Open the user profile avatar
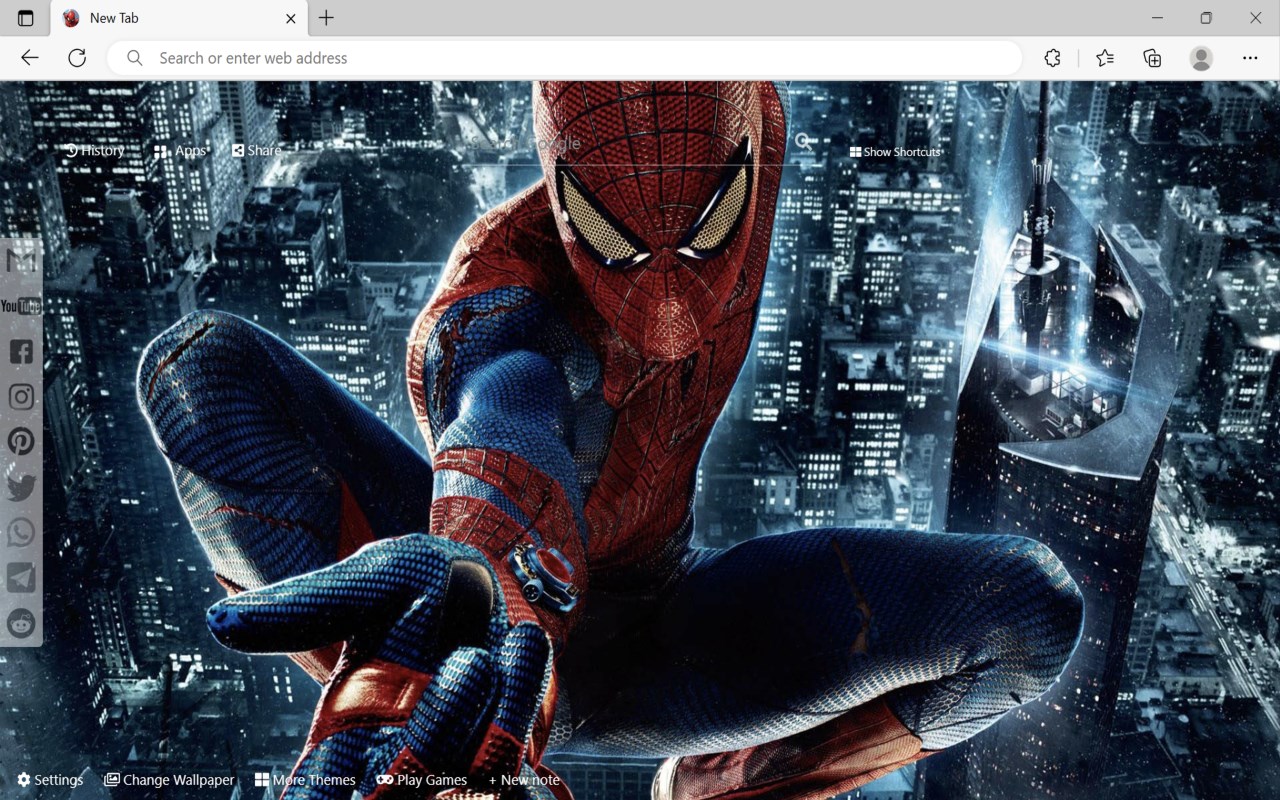The width and height of the screenshot is (1280, 800). (1201, 58)
